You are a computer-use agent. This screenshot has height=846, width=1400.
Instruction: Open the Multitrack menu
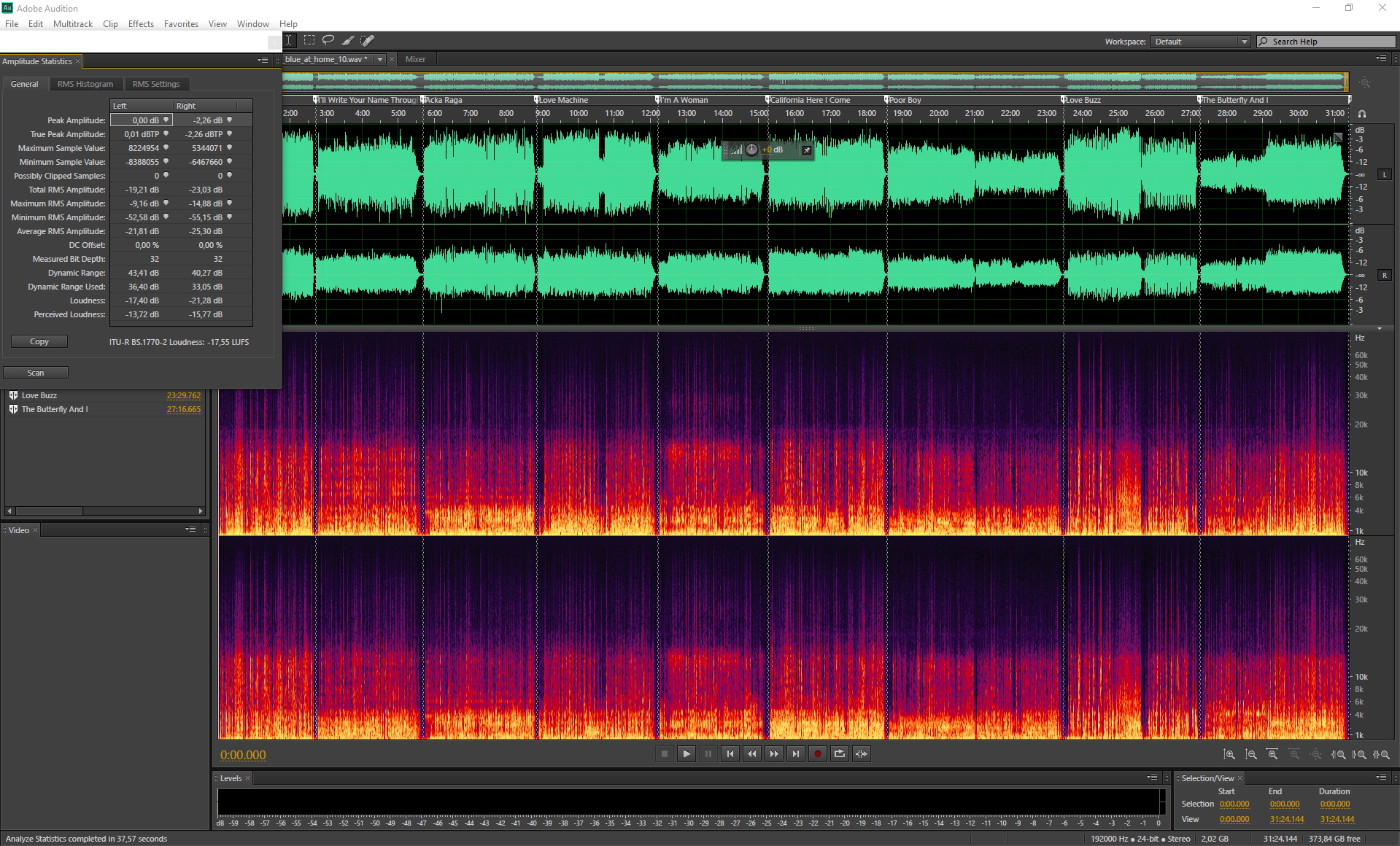coord(73,24)
